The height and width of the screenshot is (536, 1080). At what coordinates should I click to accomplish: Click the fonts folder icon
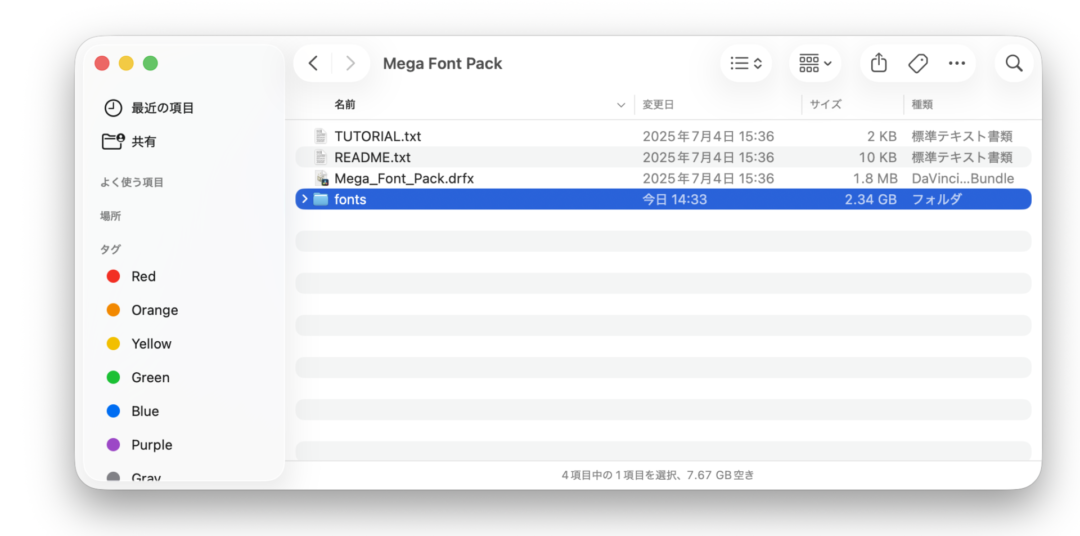tap(321, 200)
